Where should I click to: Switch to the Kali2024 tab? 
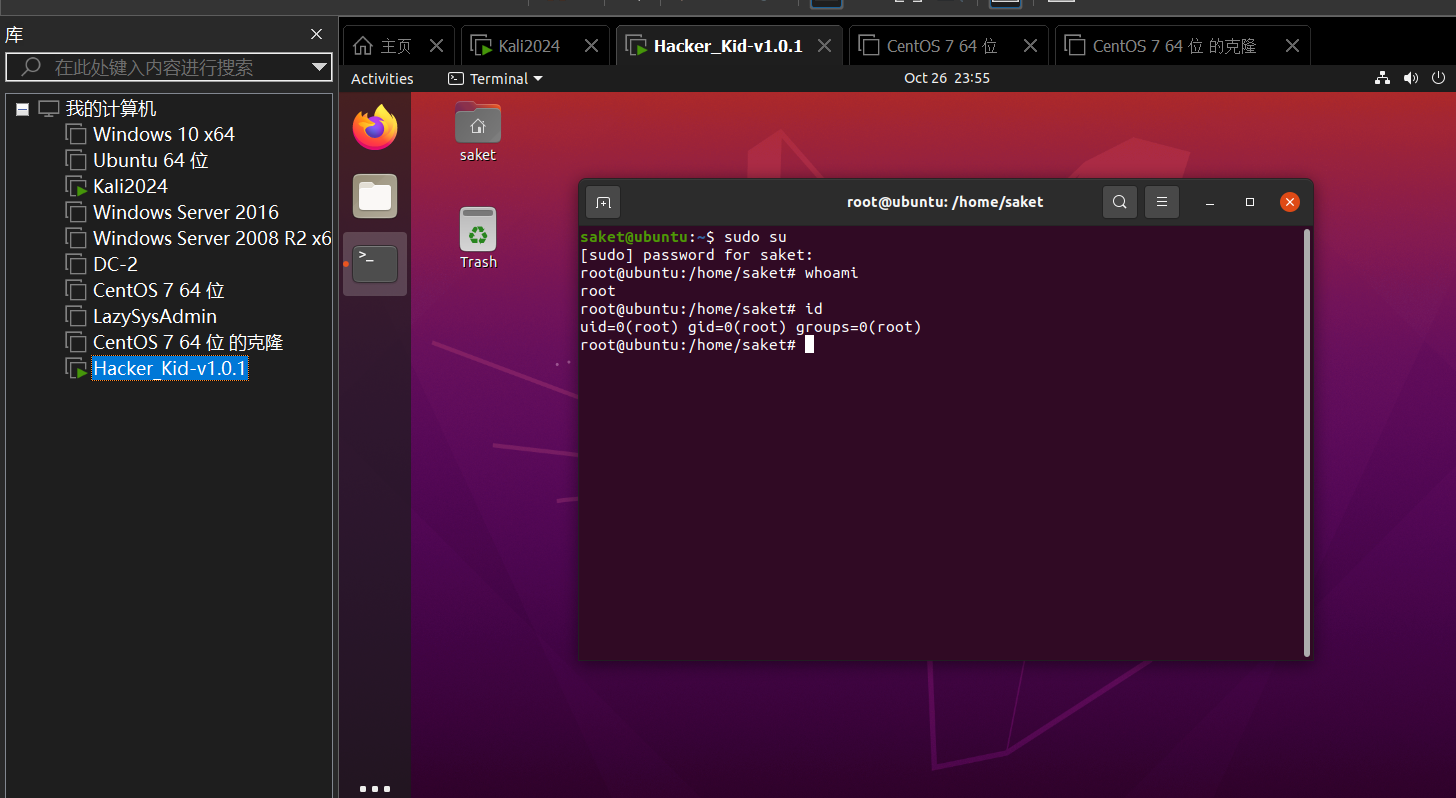click(x=535, y=46)
